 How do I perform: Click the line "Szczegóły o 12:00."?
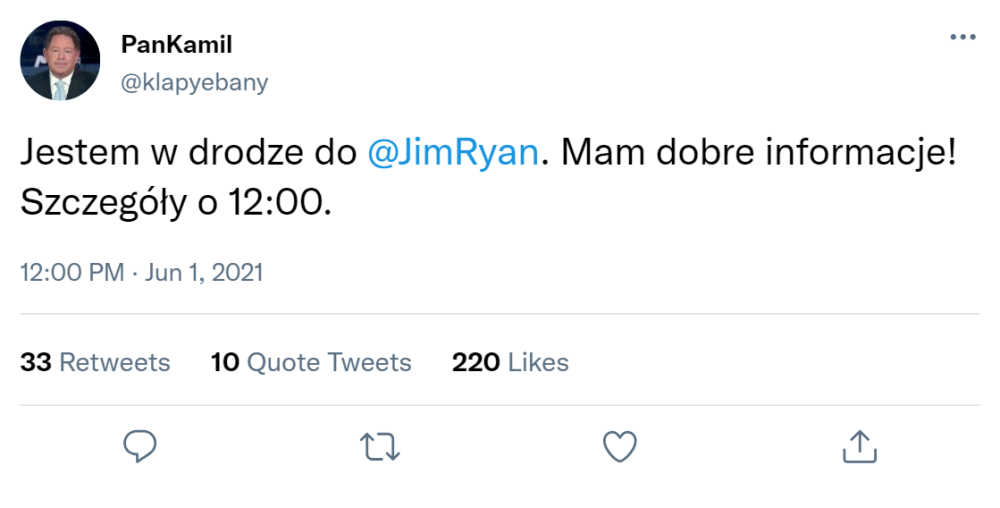pyautogui.click(x=176, y=203)
